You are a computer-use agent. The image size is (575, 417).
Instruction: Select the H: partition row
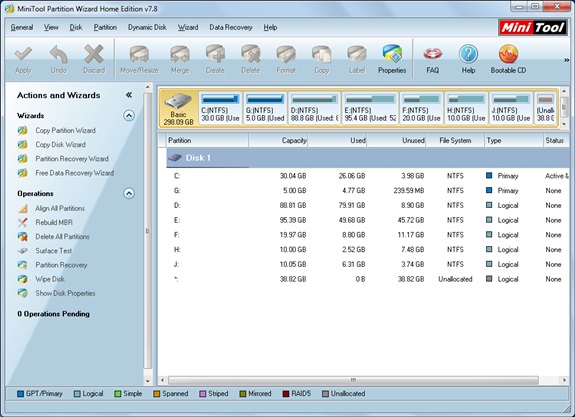tap(368, 249)
